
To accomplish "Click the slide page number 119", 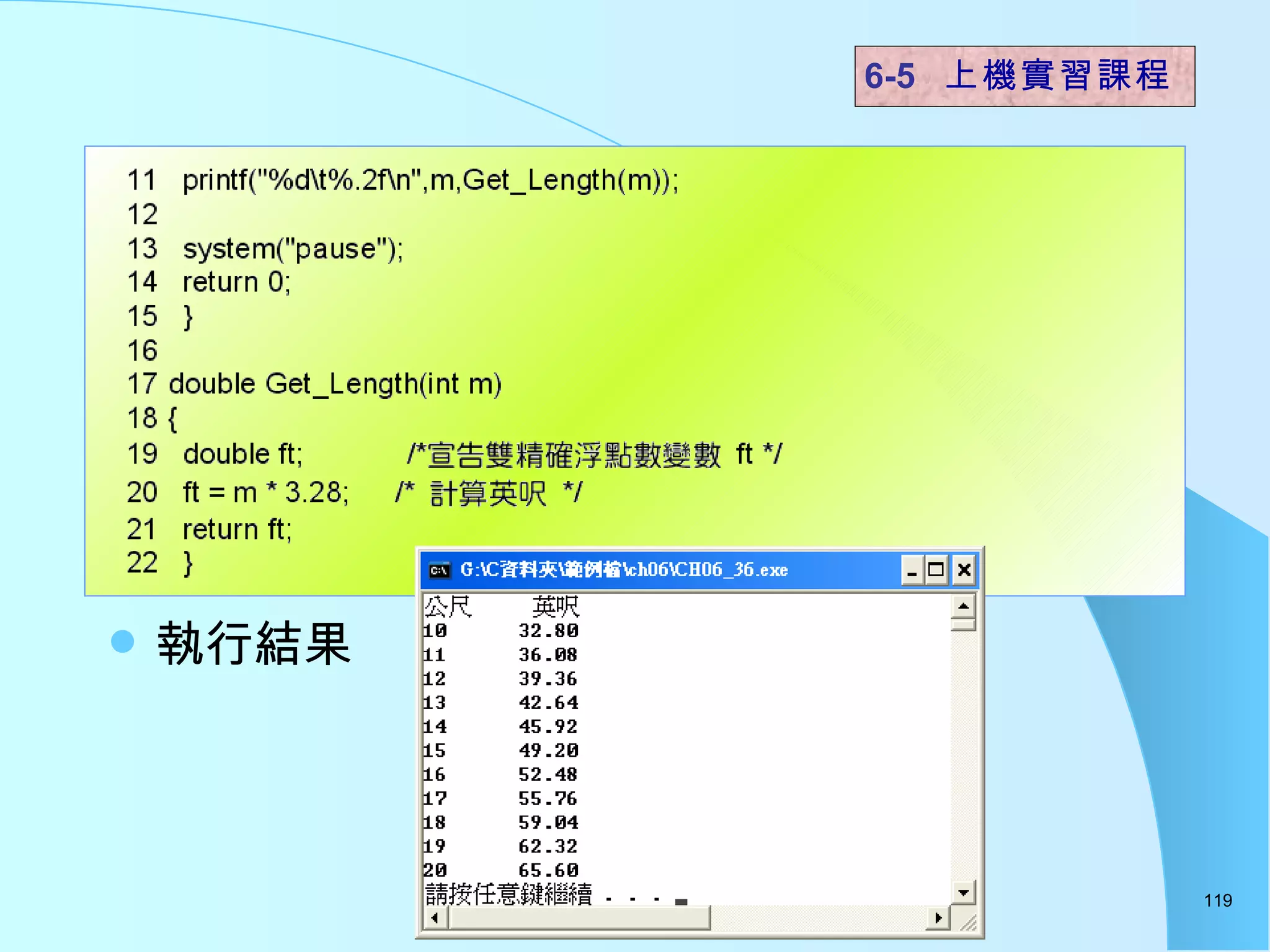I will click(x=1217, y=900).
